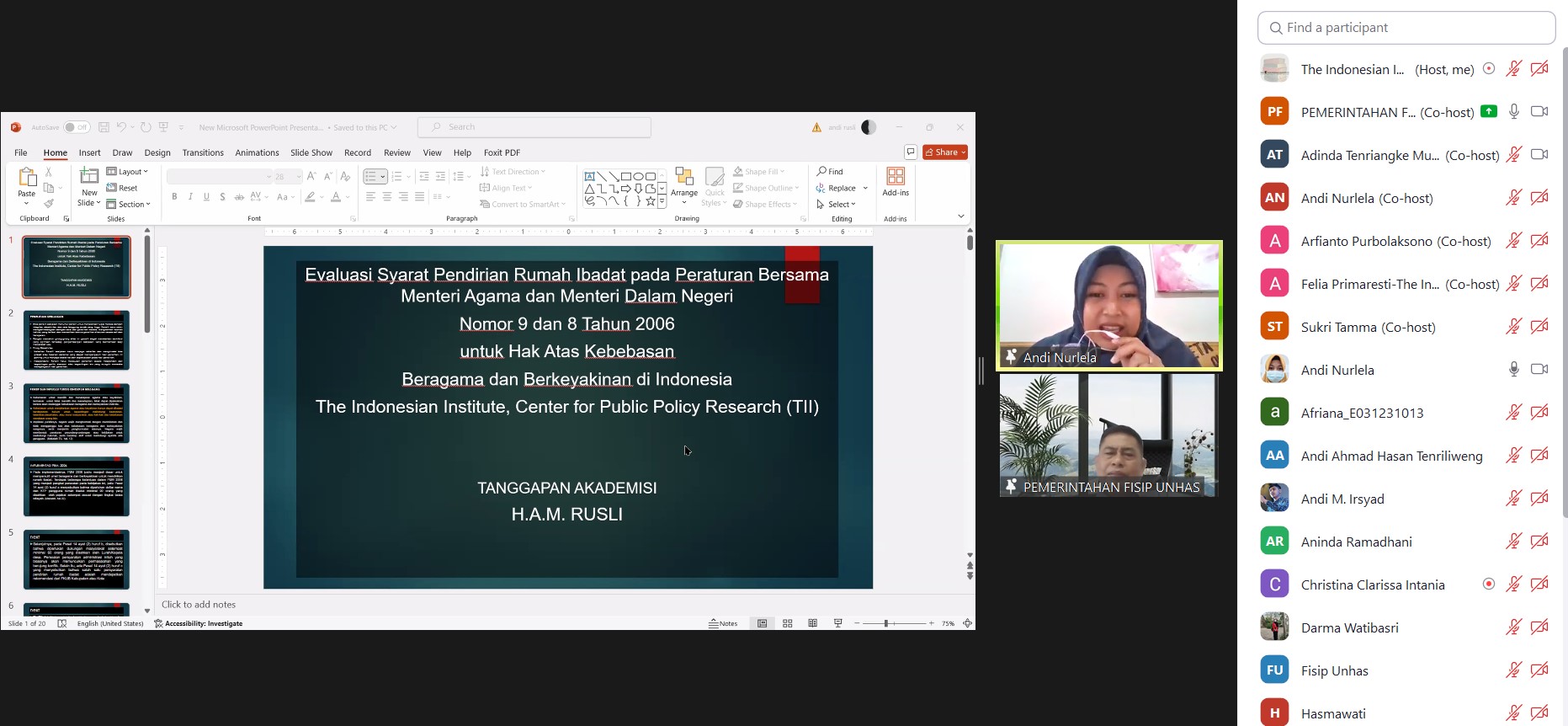The width and height of the screenshot is (1568, 726).
Task: Expand the Layout dropdown
Action: (128, 172)
